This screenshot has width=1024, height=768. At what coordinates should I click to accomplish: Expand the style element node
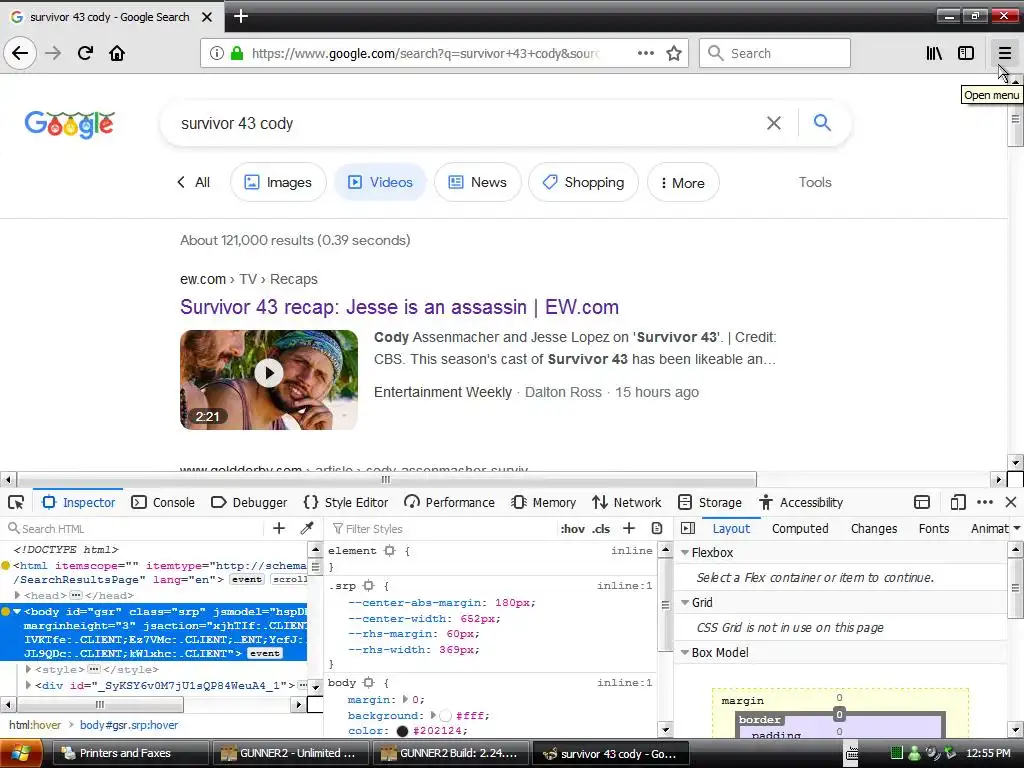click(x=28, y=669)
